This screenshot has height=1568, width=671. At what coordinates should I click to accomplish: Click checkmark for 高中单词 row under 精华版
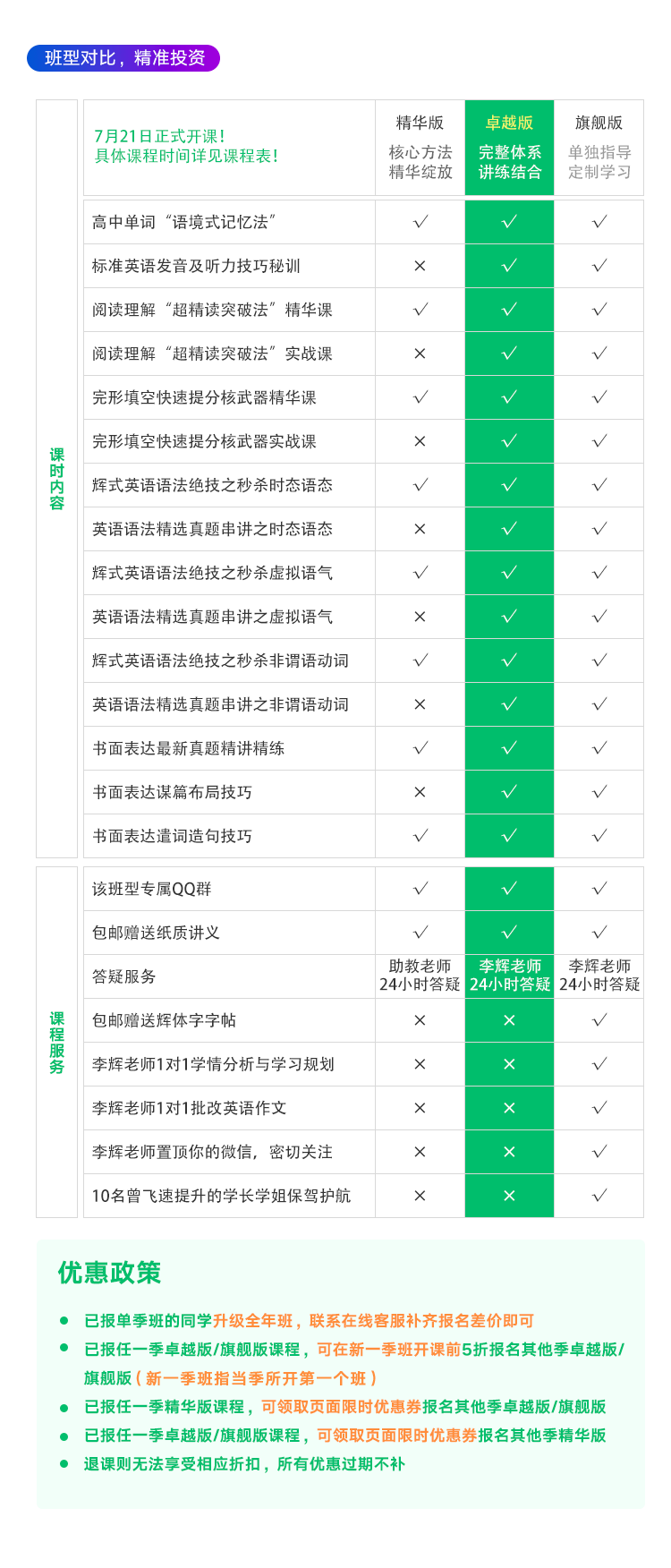[x=420, y=222]
